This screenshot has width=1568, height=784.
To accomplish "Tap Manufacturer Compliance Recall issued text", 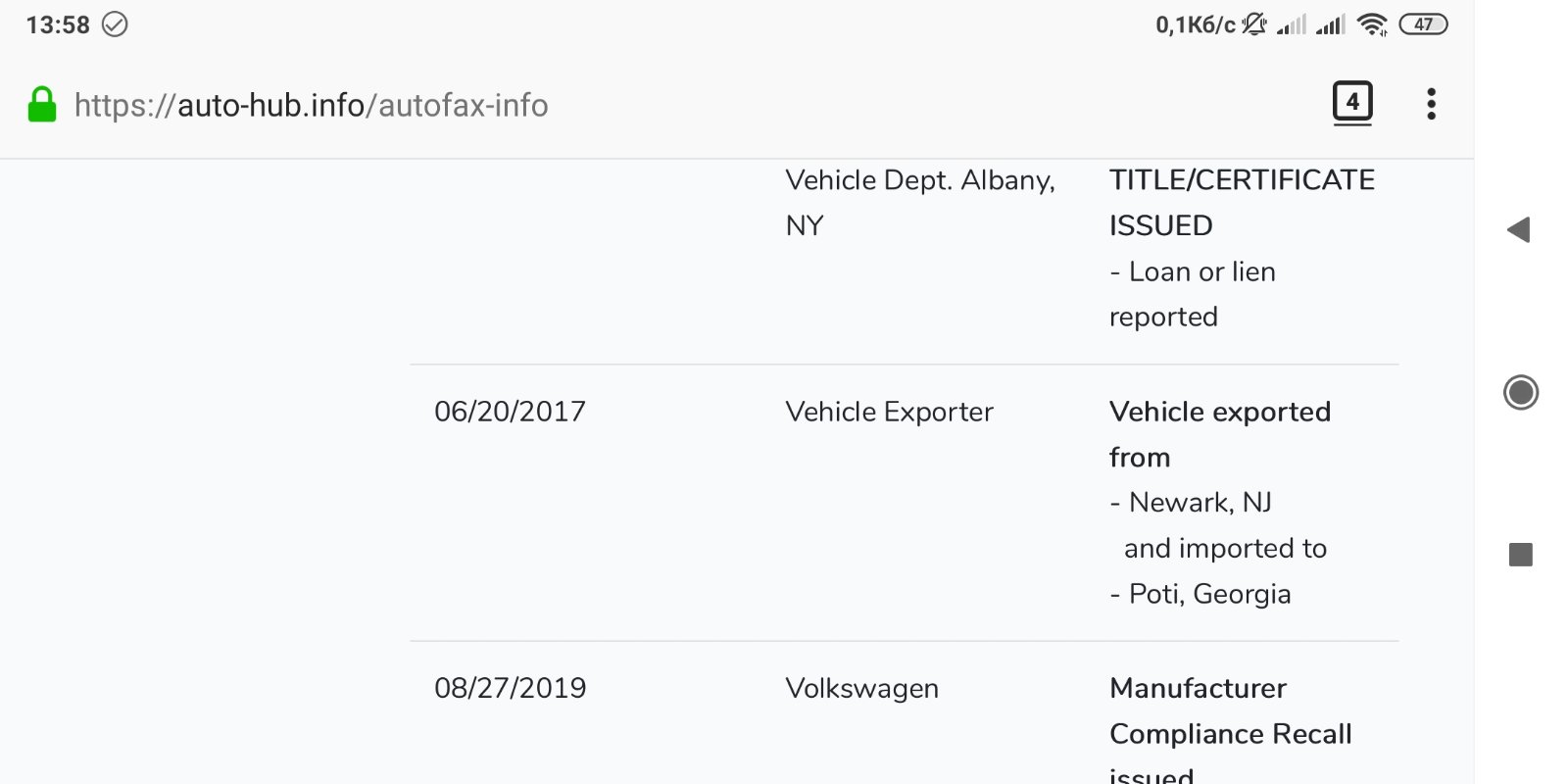I will coord(1231,730).
